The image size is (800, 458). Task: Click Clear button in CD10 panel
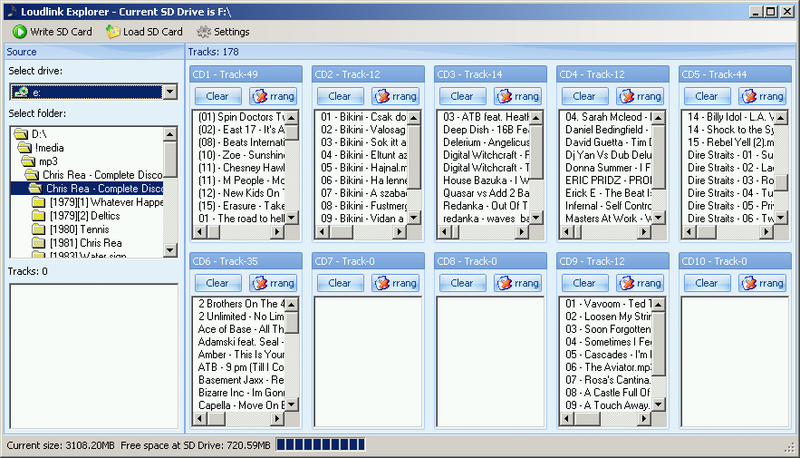click(x=707, y=283)
